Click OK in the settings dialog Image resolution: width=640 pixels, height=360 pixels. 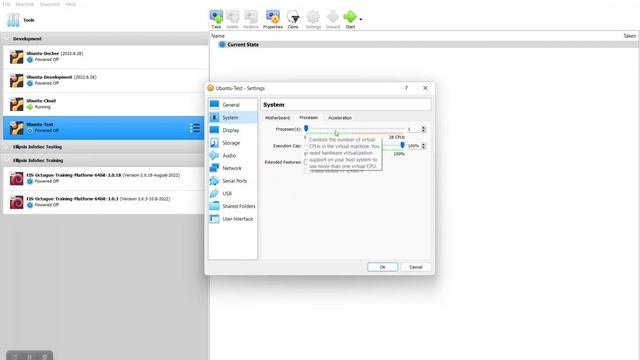coord(382,267)
